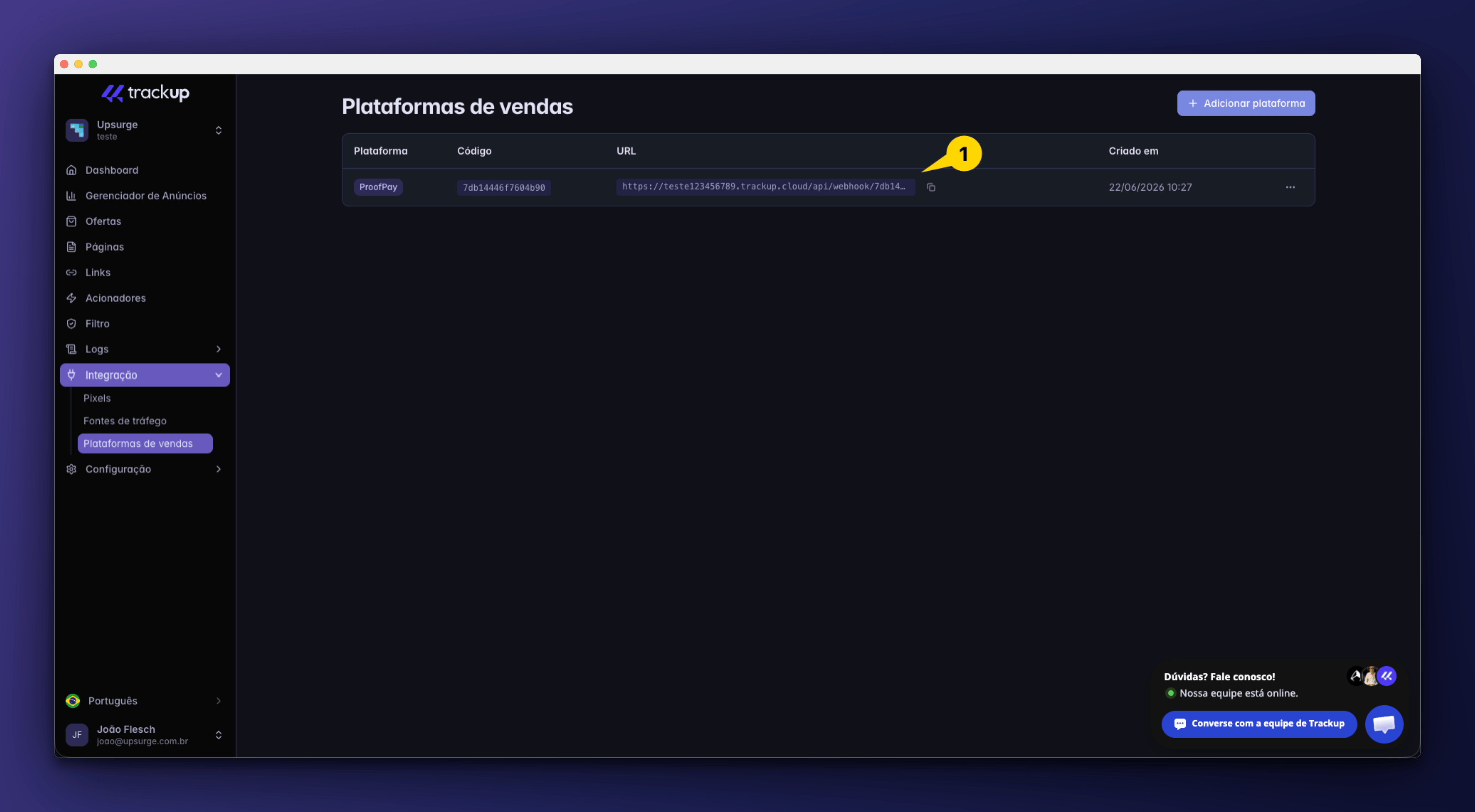This screenshot has width=1475, height=812.
Task: Click the Integração plug icon
Action: click(72, 375)
